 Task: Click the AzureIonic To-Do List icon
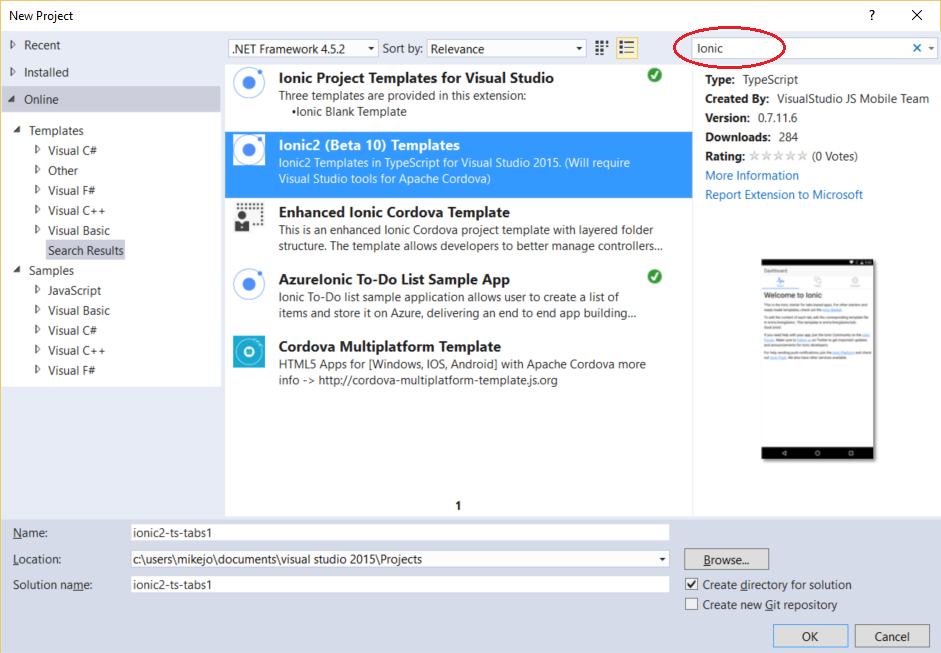249,284
